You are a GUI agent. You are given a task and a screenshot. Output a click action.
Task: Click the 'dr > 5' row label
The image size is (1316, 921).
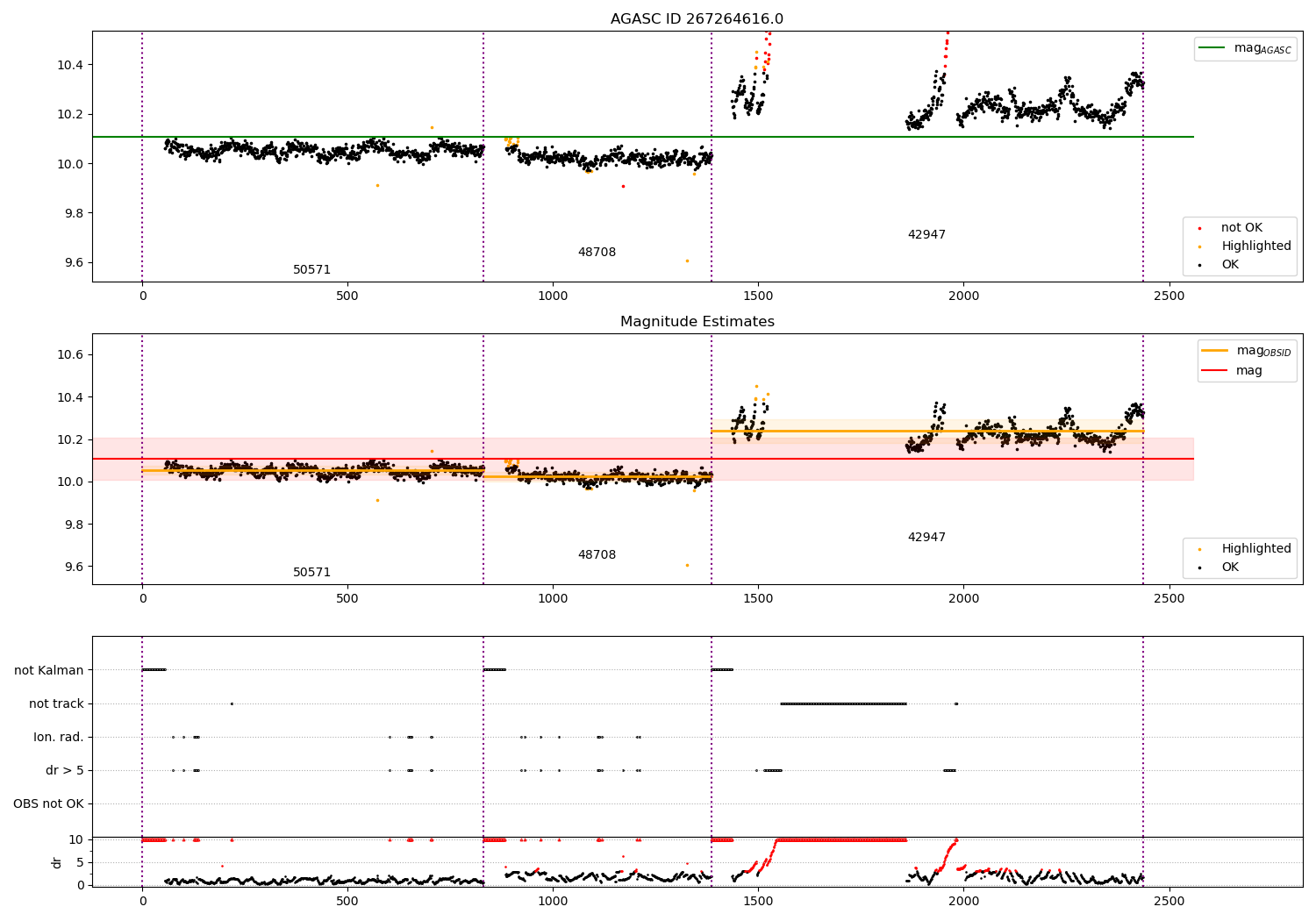(65, 770)
